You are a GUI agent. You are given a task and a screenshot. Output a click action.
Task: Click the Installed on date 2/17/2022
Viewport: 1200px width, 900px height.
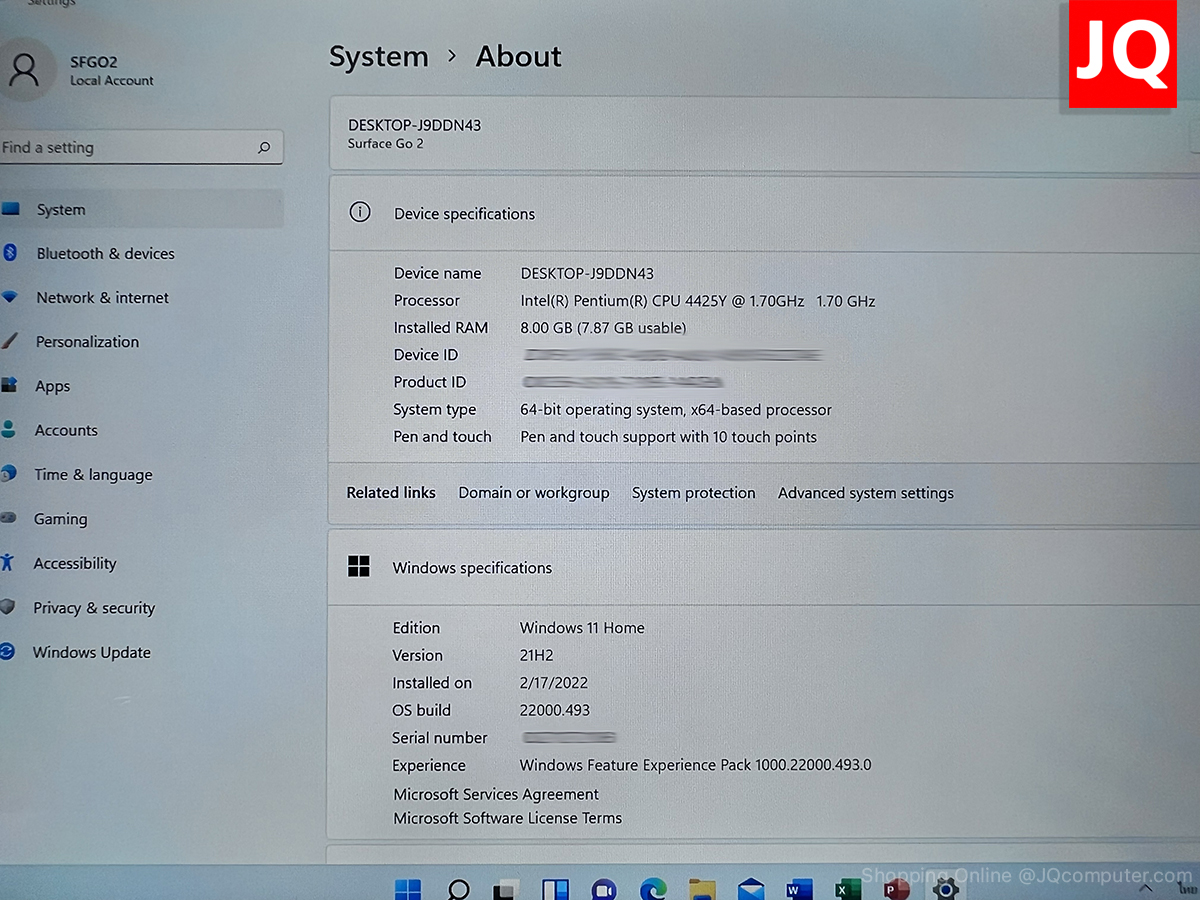pos(554,683)
